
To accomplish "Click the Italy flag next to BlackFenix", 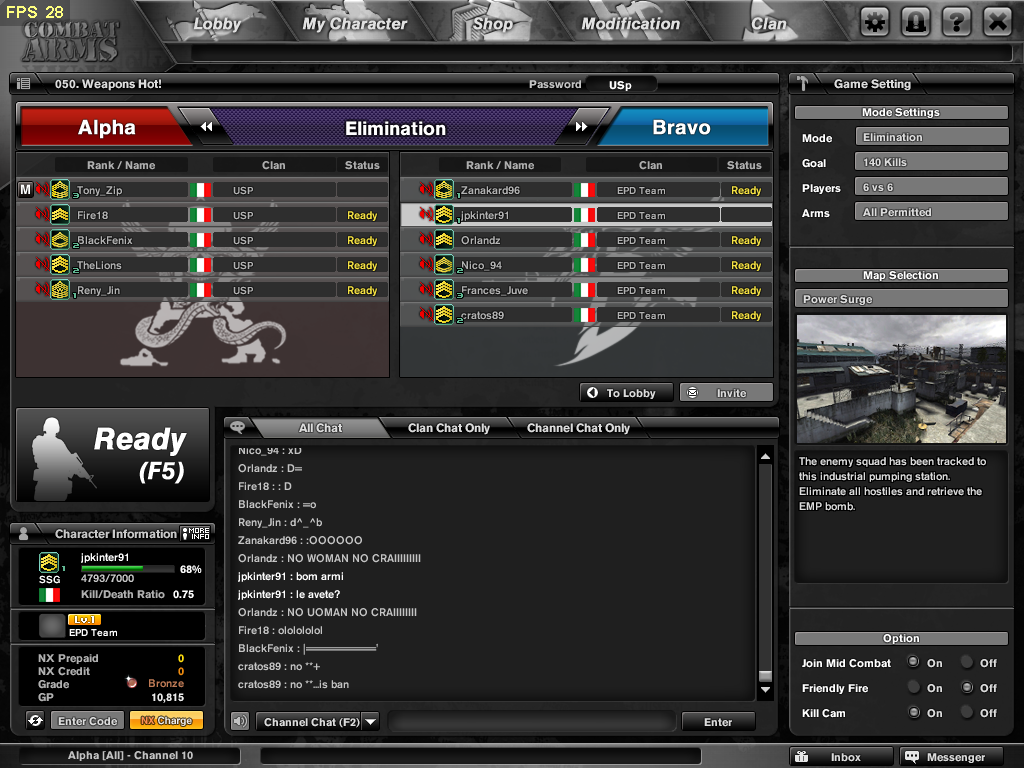I will (200, 240).
